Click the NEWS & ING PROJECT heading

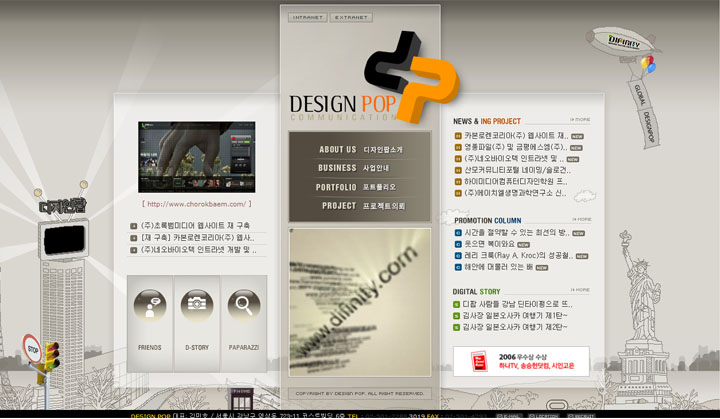(x=487, y=121)
